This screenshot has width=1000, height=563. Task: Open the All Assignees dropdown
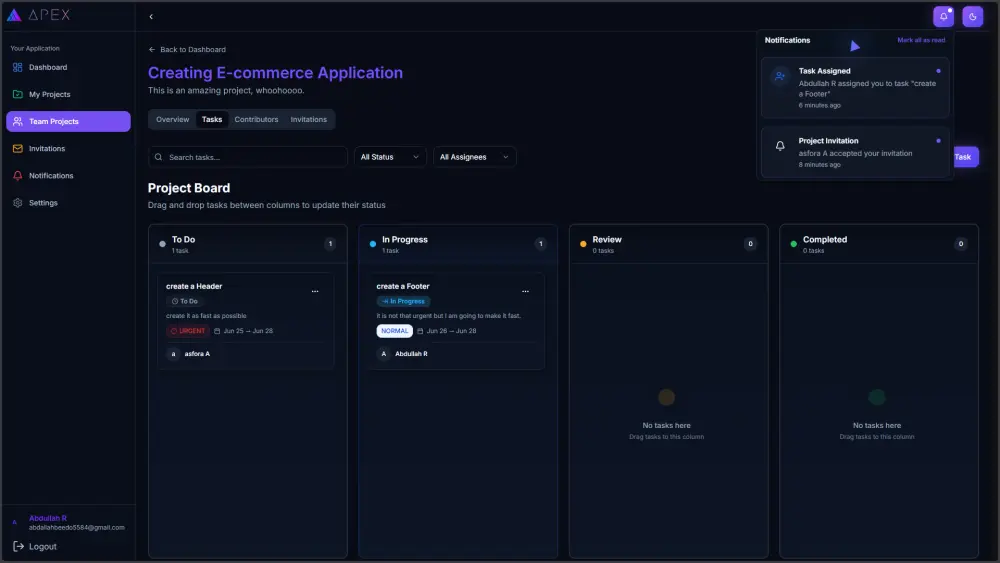pos(474,157)
